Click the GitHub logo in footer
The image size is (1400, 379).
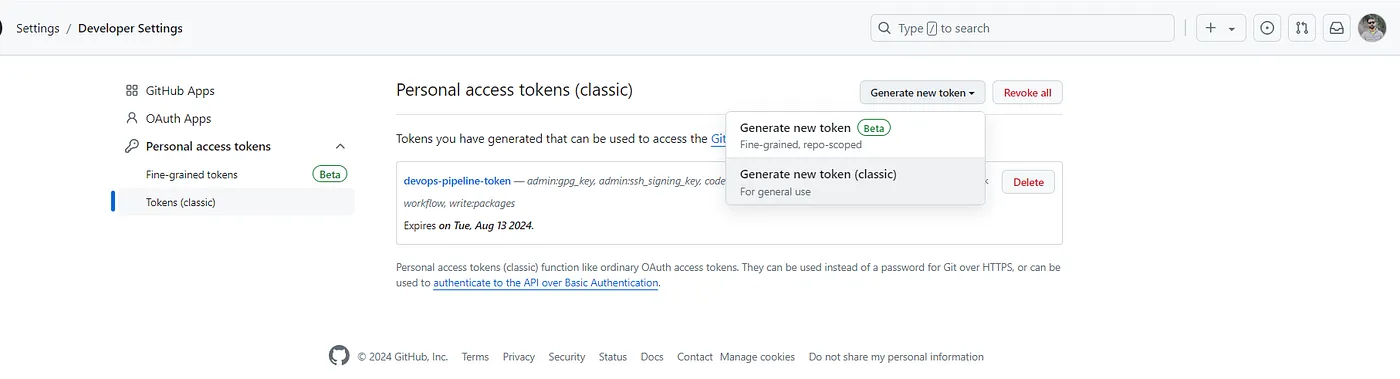(339, 356)
